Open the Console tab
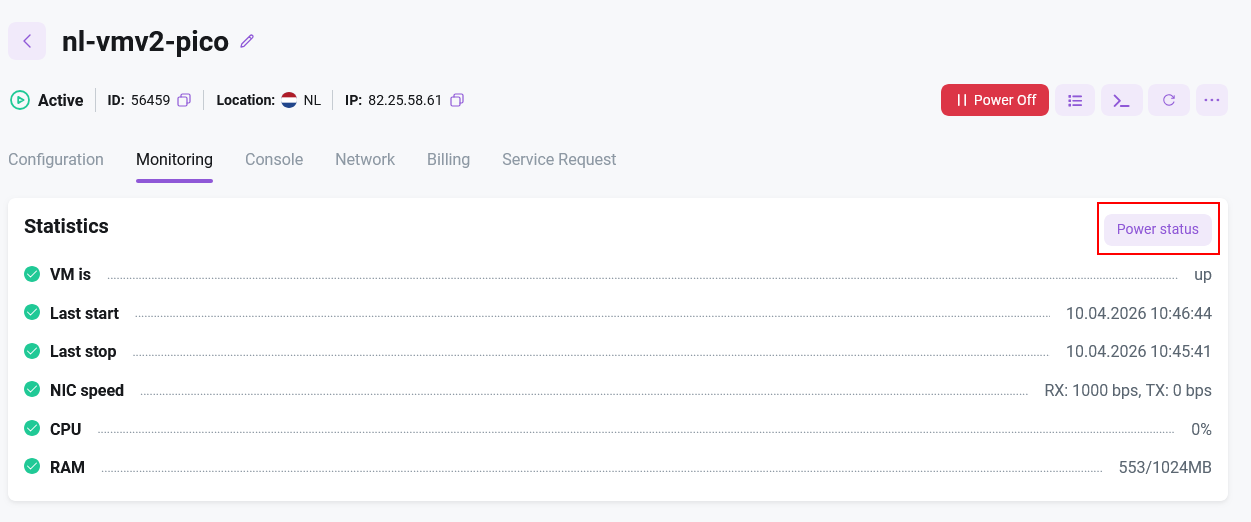This screenshot has height=522, width=1251. (274, 159)
